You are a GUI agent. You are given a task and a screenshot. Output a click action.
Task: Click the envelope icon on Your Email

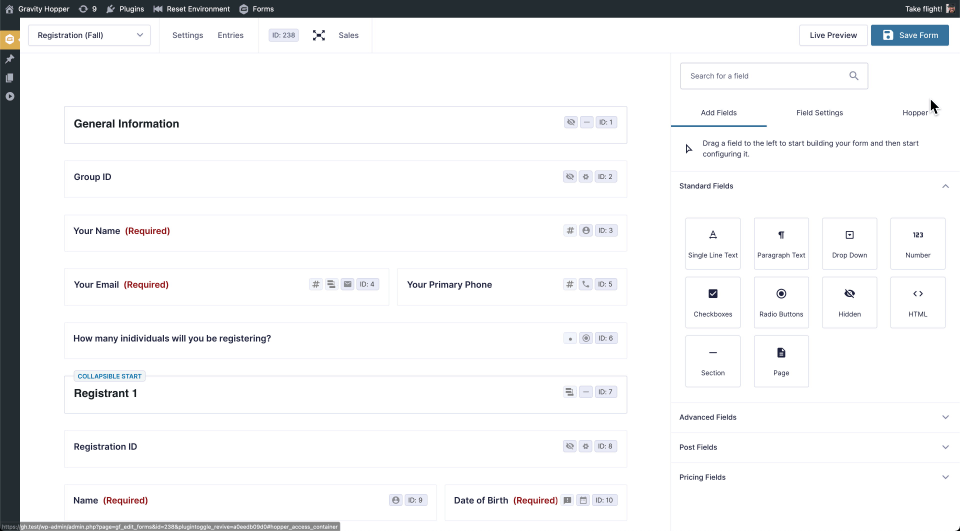(347, 284)
